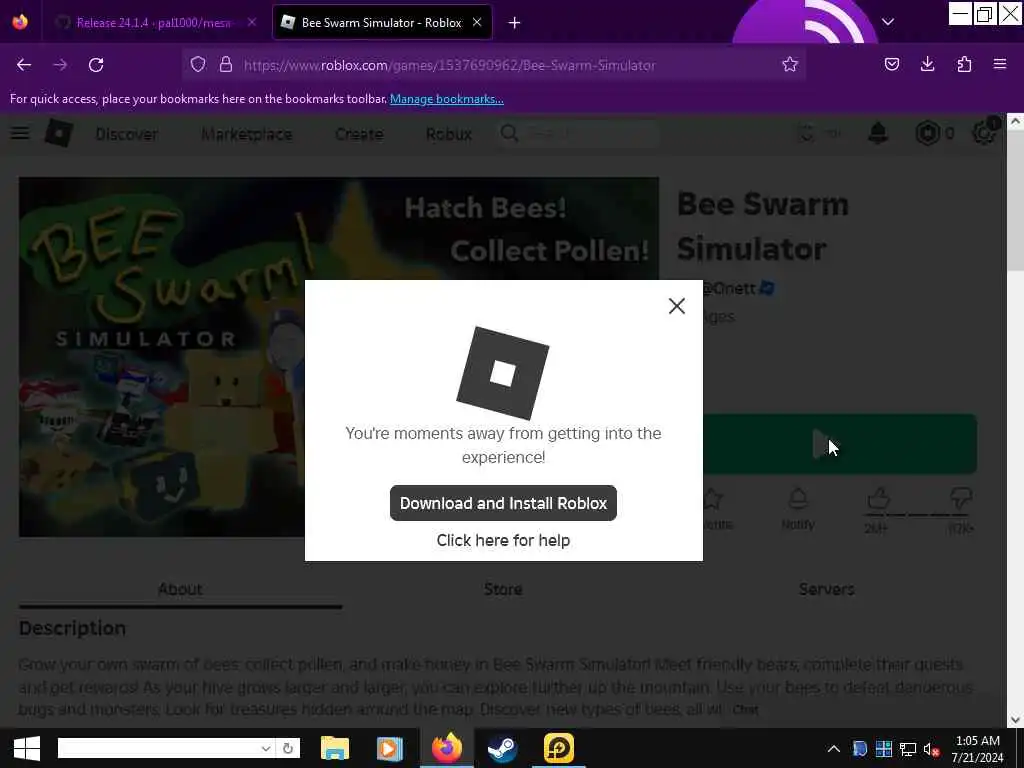Viewport: 1024px width, 768px height.
Task: View site security padlock info
Action: 226,65
